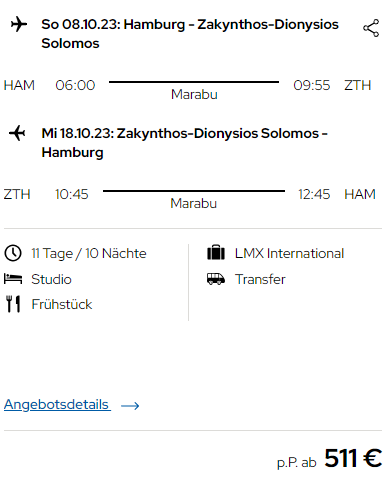
Task: Click the cutlery icon next to Frühstück
Action: (13, 304)
